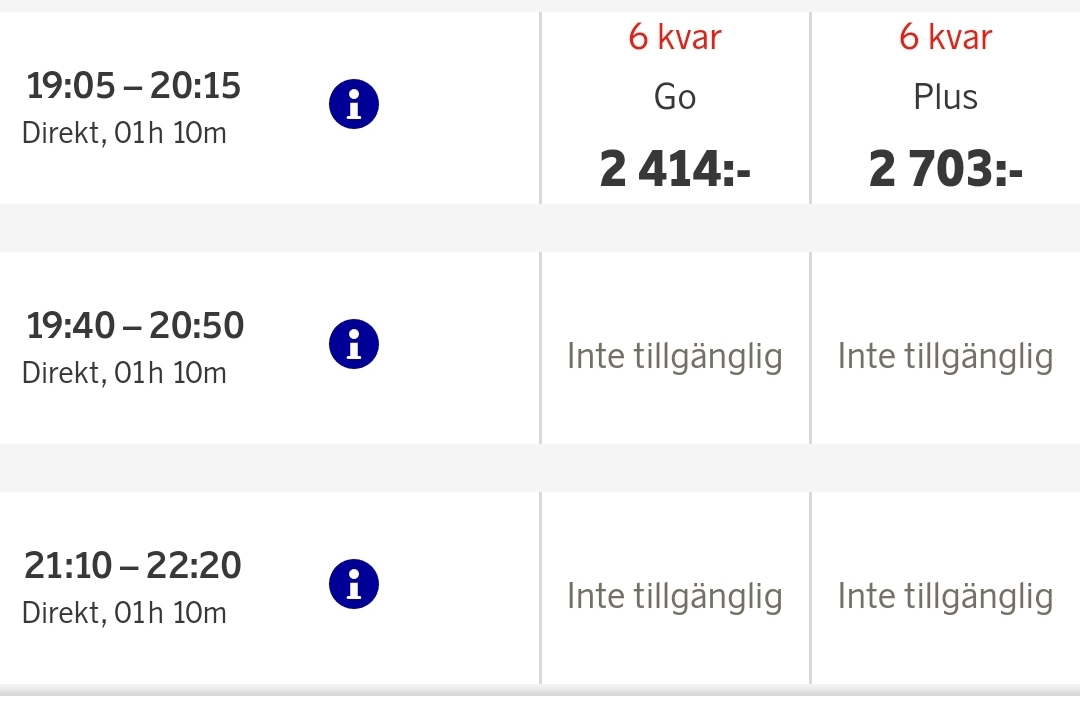Click Plus "Inte tillgänglig" for 21:10 flight

[945, 596]
